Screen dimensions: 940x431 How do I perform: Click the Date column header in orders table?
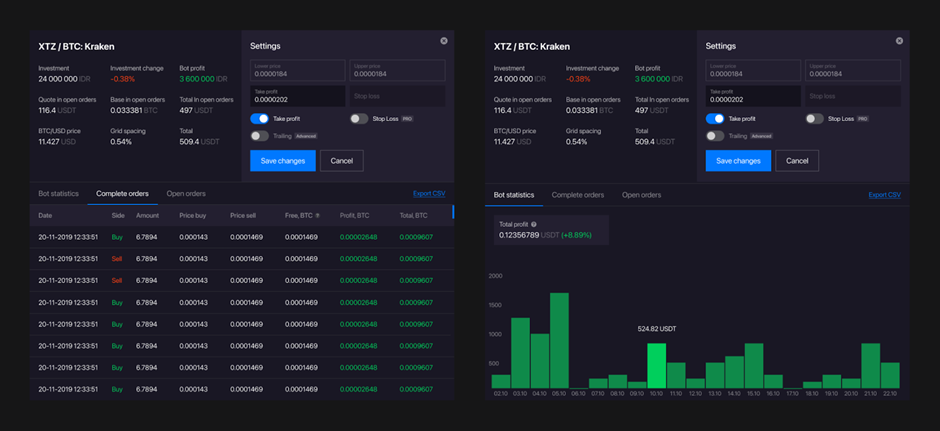(x=45, y=215)
